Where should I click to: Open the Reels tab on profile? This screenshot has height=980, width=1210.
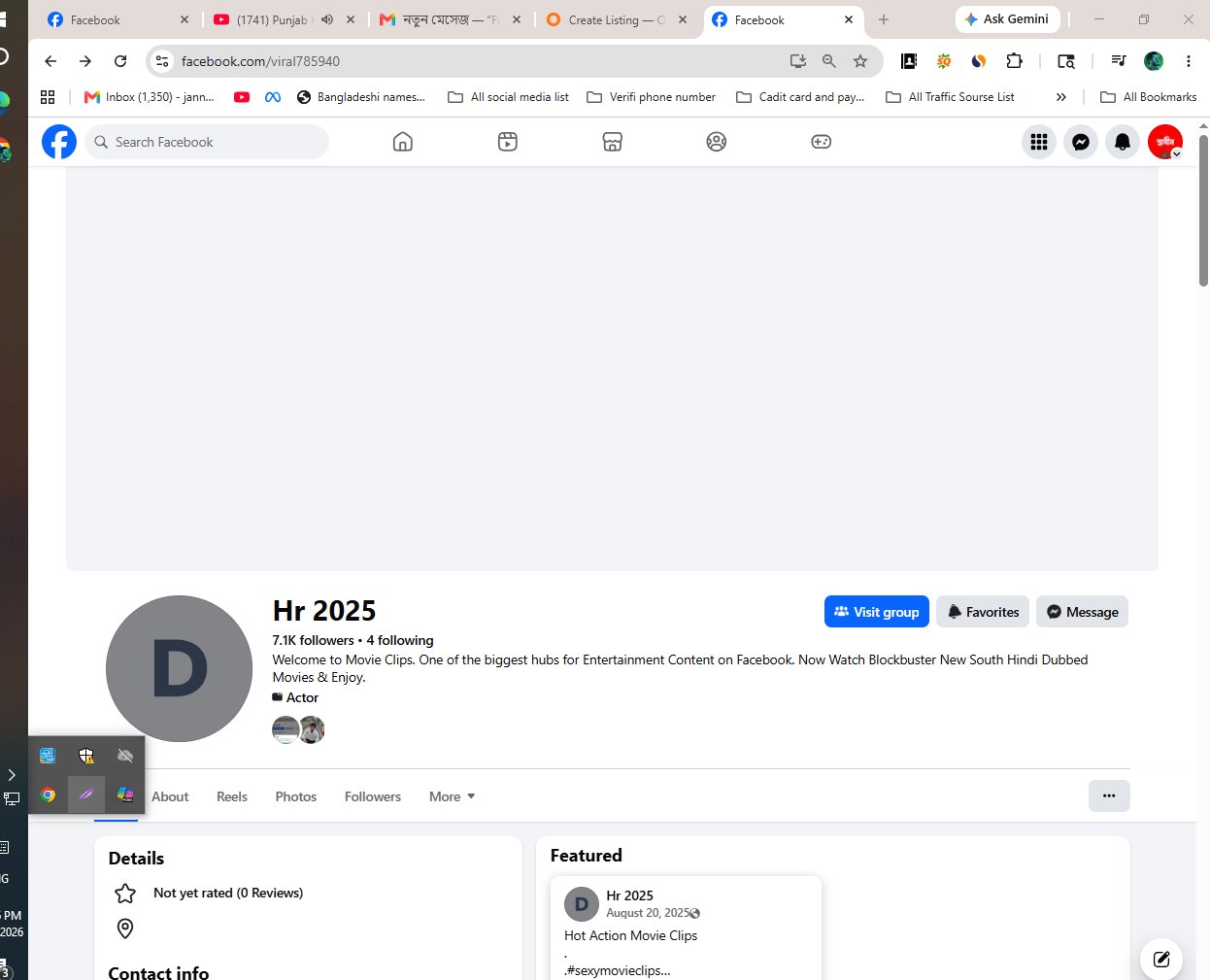pyautogui.click(x=232, y=796)
